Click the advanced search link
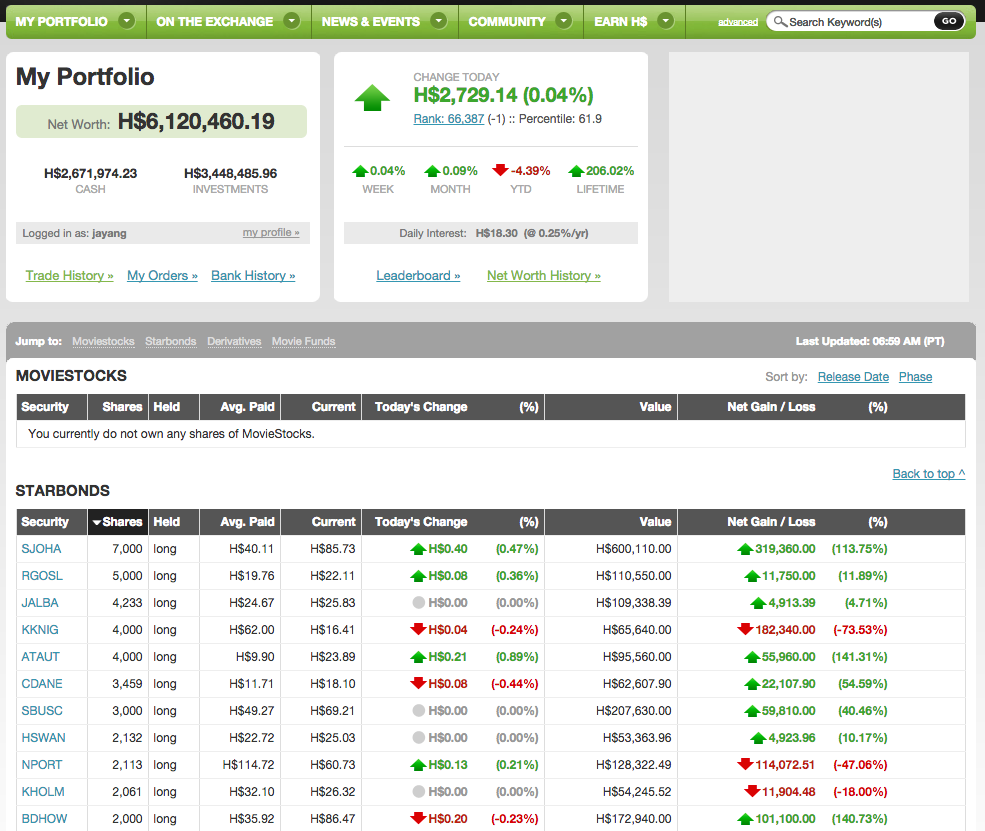The width and height of the screenshot is (985, 831). click(738, 22)
